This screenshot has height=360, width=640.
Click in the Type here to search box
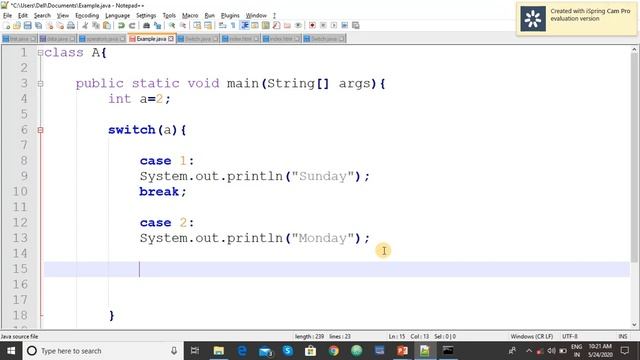tap(102, 351)
